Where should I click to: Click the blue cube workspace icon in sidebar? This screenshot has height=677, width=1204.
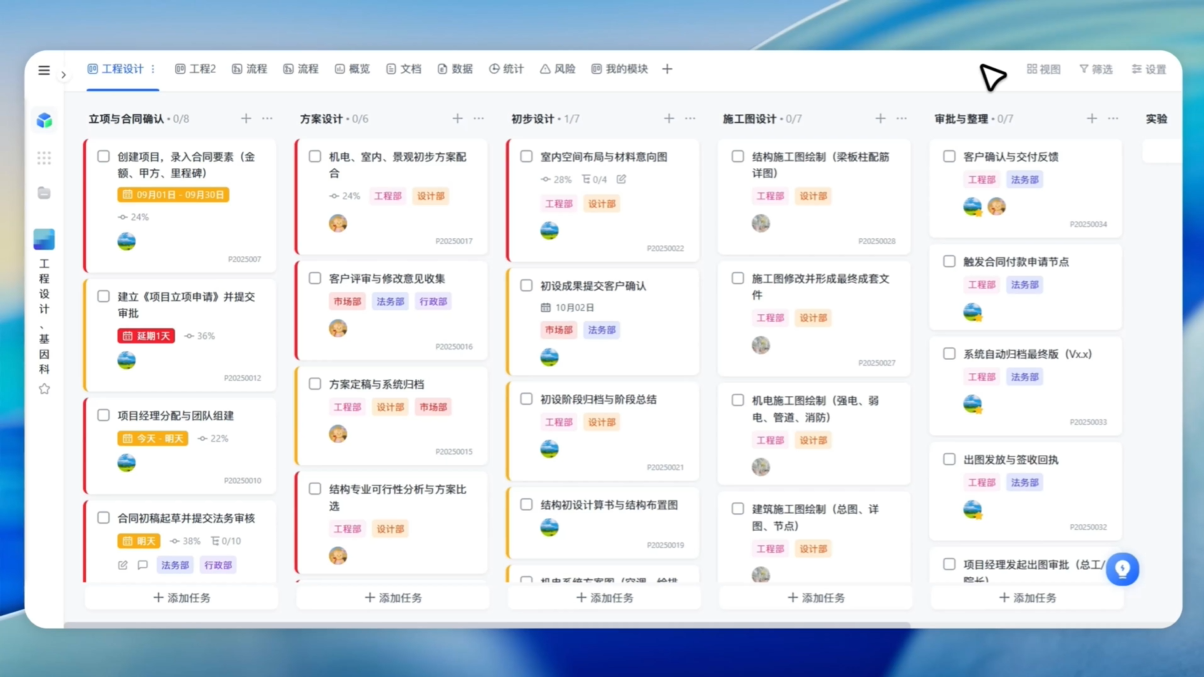point(44,120)
